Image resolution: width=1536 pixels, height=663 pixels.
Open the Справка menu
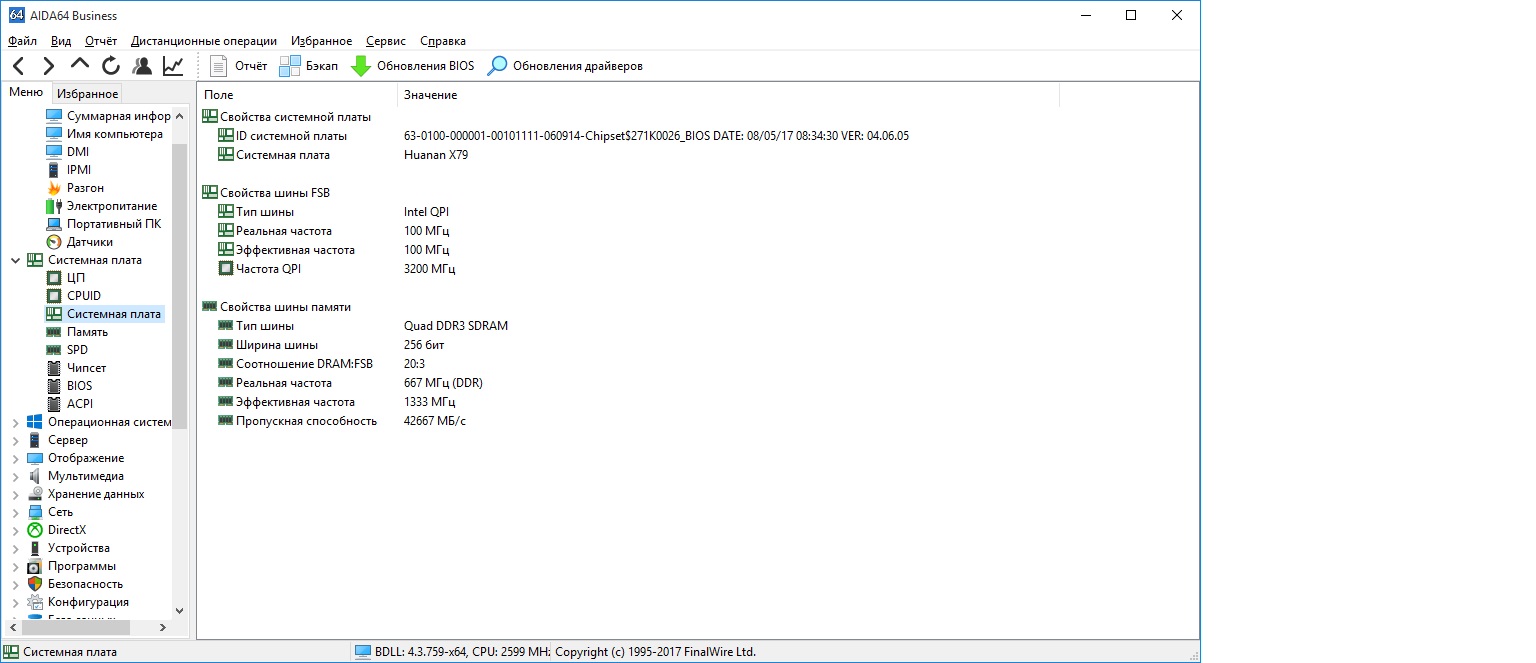(443, 41)
